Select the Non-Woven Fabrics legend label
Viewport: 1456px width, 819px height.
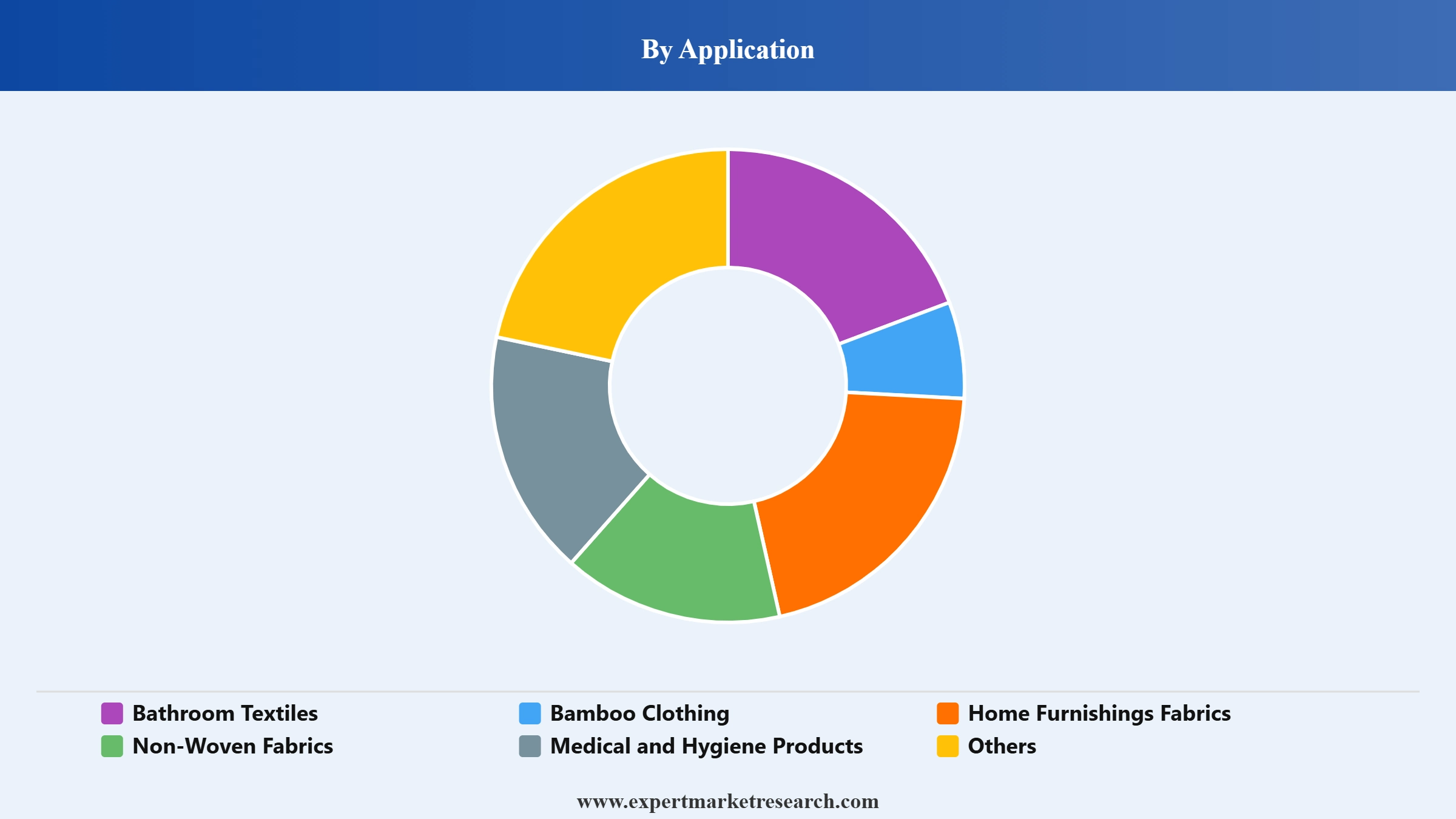point(233,746)
